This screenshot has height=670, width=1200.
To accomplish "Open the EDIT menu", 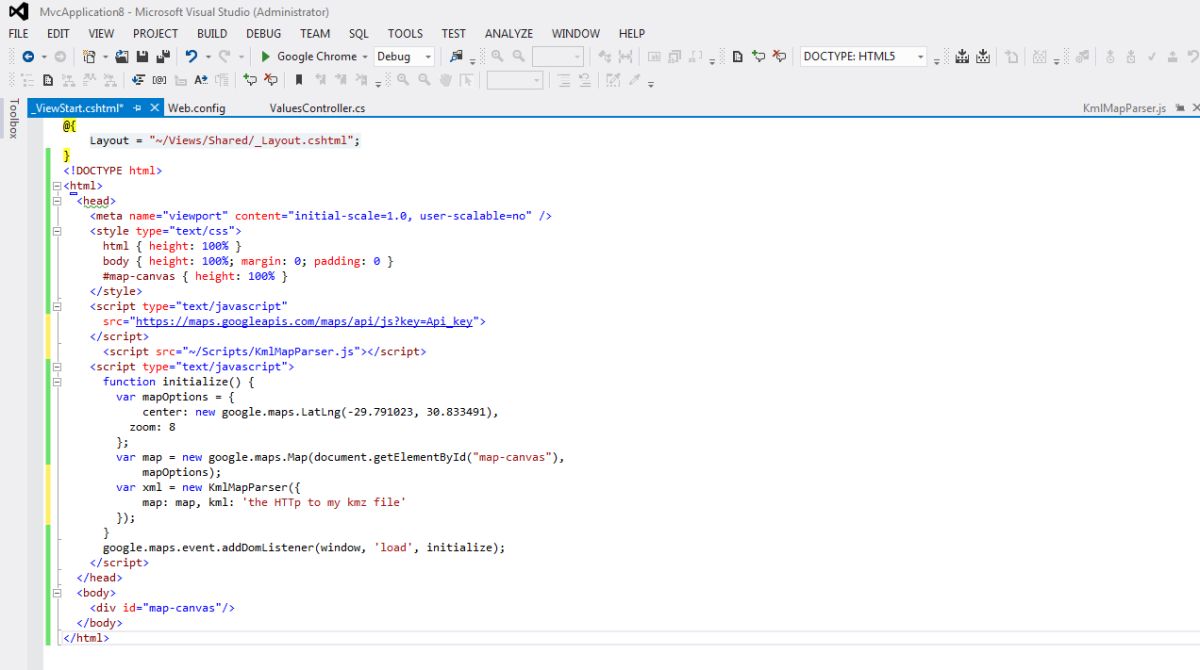I will click(58, 33).
